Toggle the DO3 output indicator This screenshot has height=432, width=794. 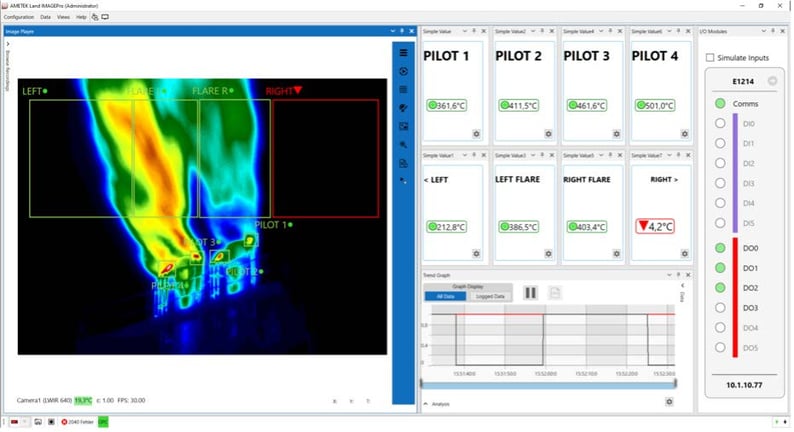720,308
